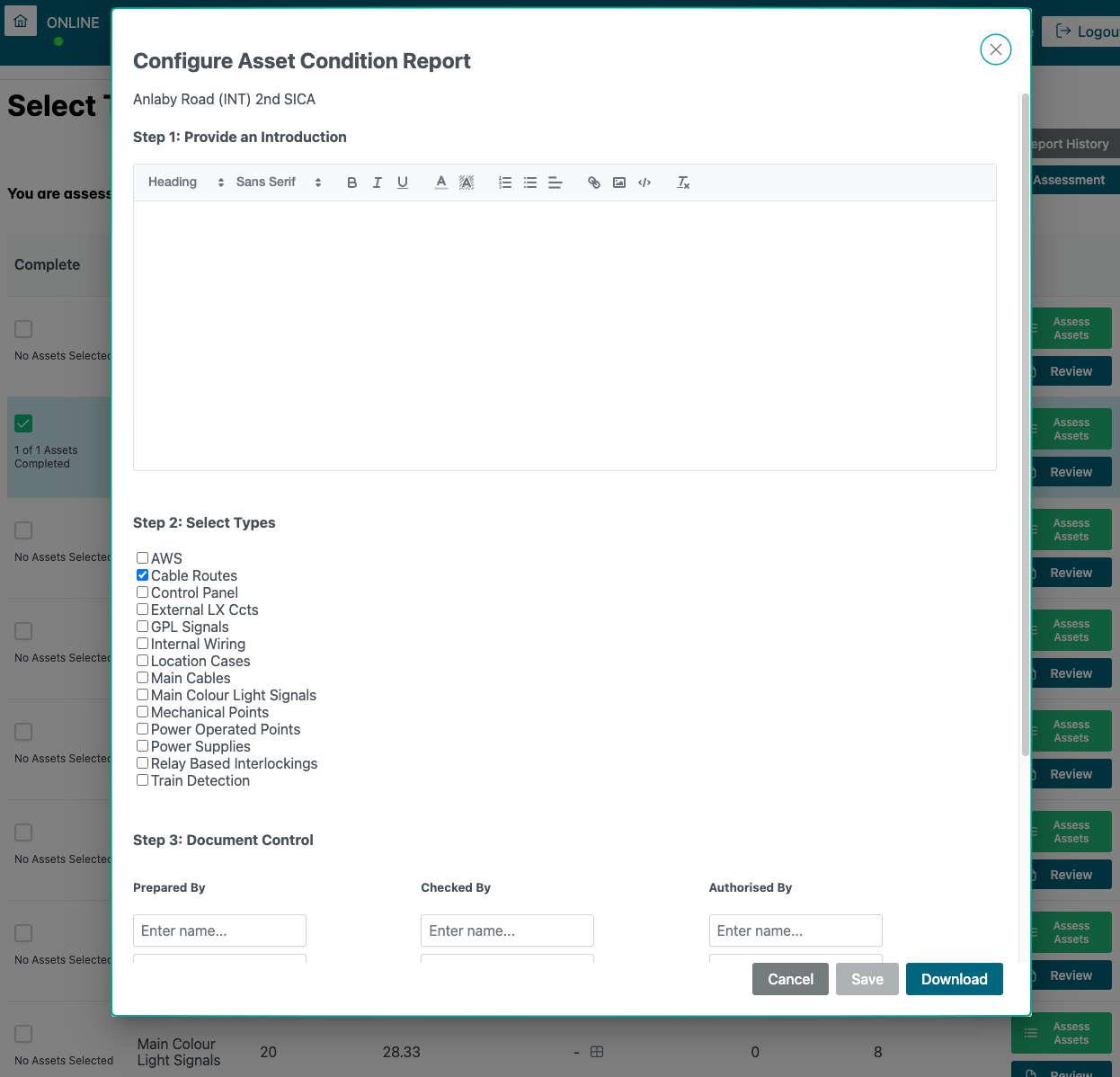Click the Prepared By name field
The width and height of the screenshot is (1120, 1077).
coord(219,930)
